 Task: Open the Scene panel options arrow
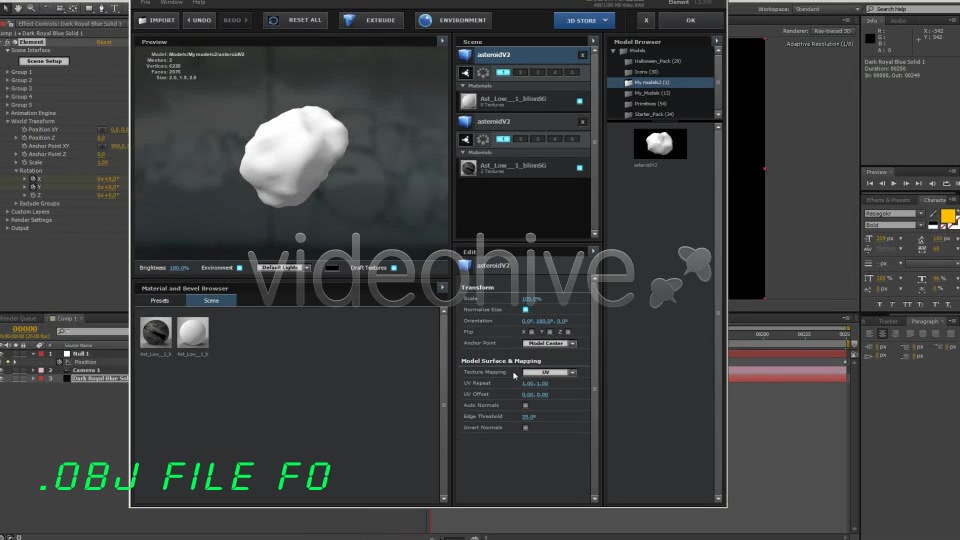tap(593, 41)
